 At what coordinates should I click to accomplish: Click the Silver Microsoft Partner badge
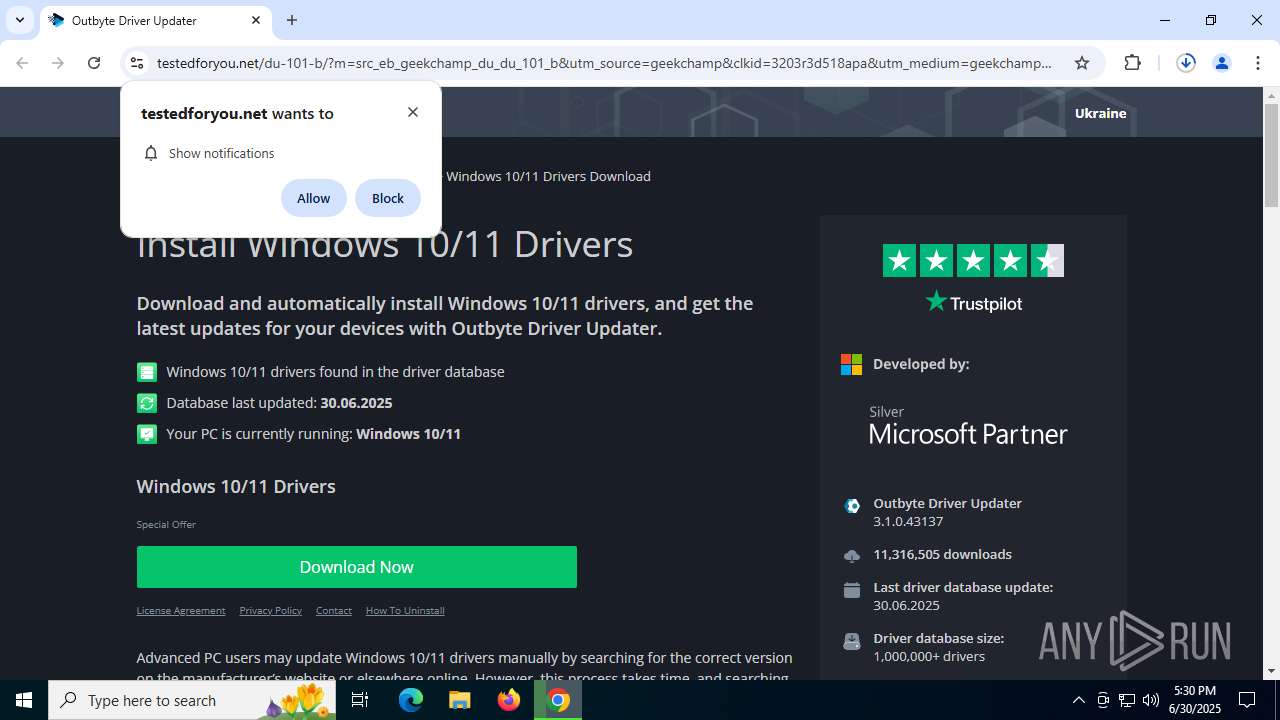coord(968,424)
